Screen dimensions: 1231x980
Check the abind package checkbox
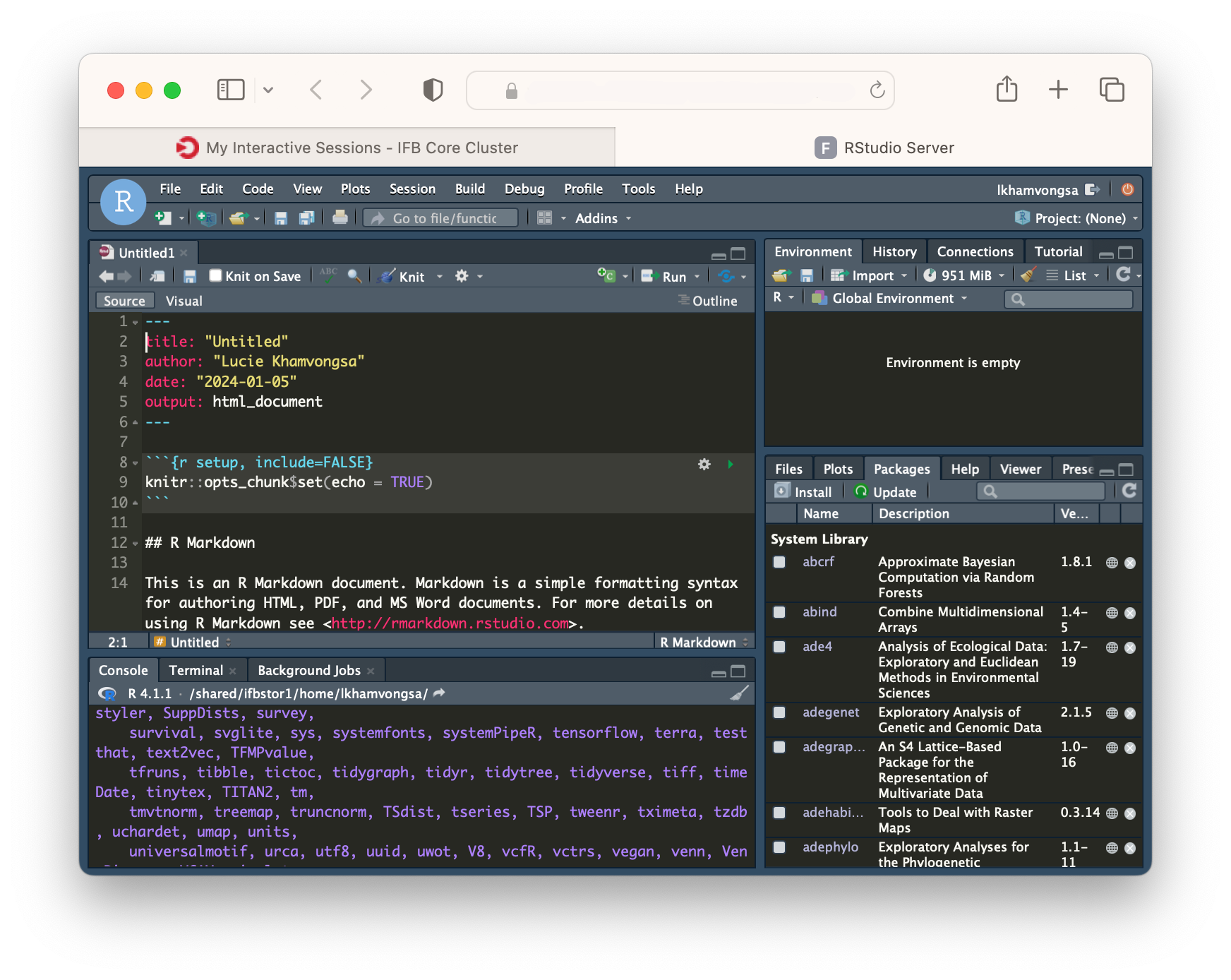coord(779,612)
